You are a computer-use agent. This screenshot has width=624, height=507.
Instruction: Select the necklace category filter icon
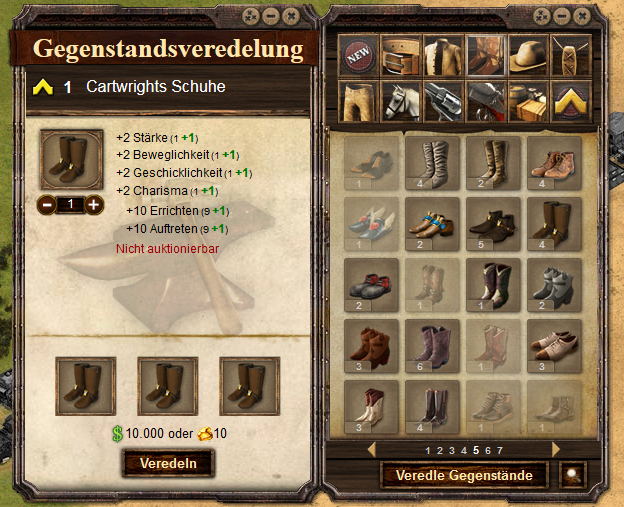pos(570,56)
